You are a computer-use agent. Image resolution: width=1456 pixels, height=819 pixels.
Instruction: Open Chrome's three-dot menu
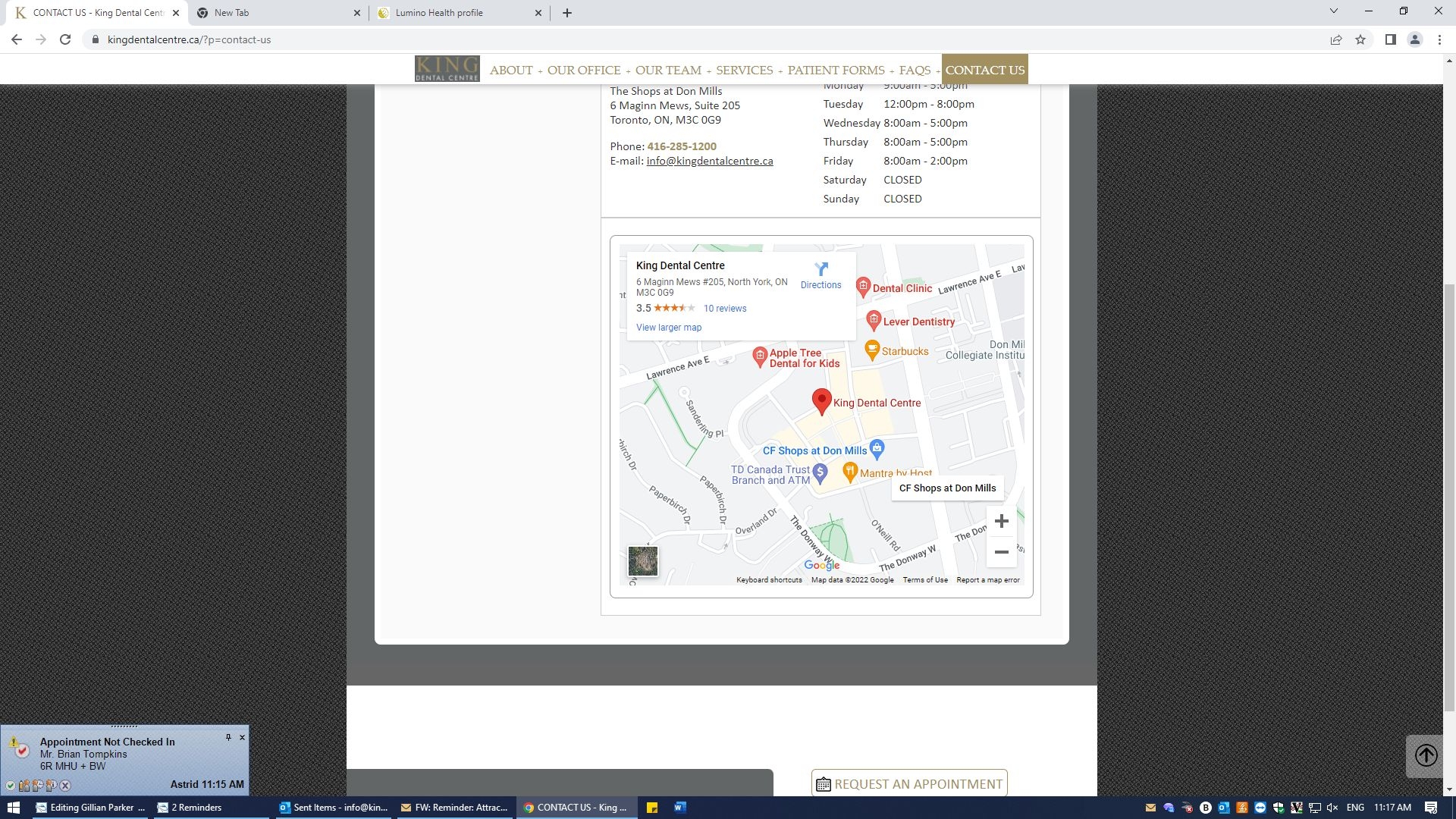(1439, 39)
